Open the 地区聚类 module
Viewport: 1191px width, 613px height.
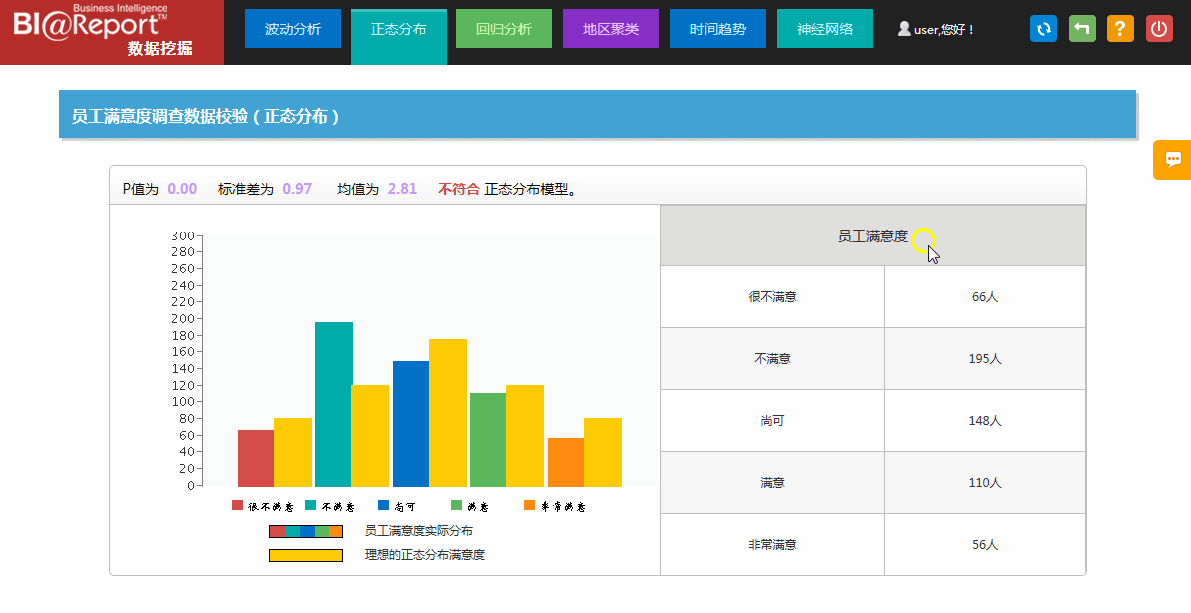point(610,28)
